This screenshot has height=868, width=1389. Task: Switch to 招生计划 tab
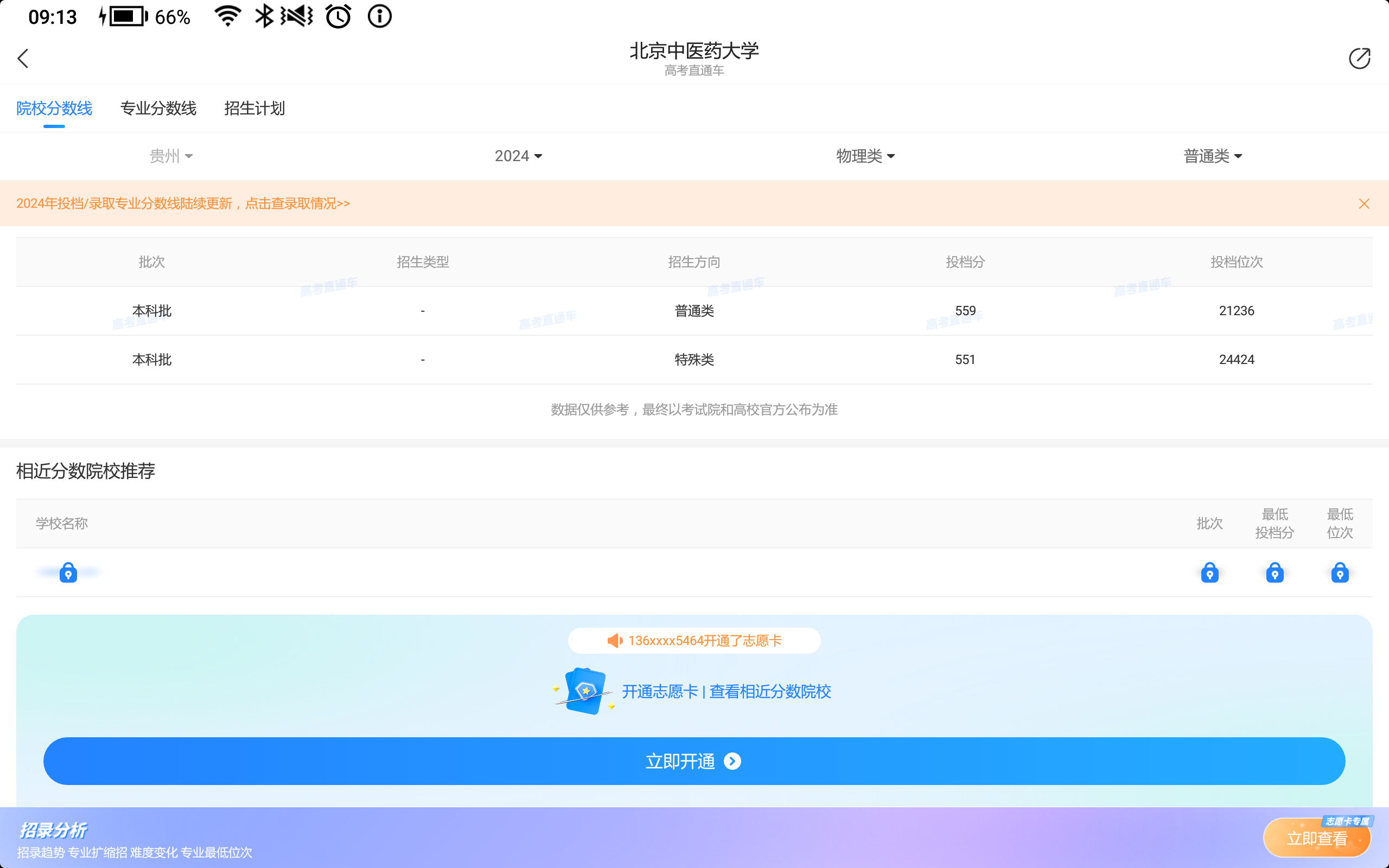click(x=254, y=108)
